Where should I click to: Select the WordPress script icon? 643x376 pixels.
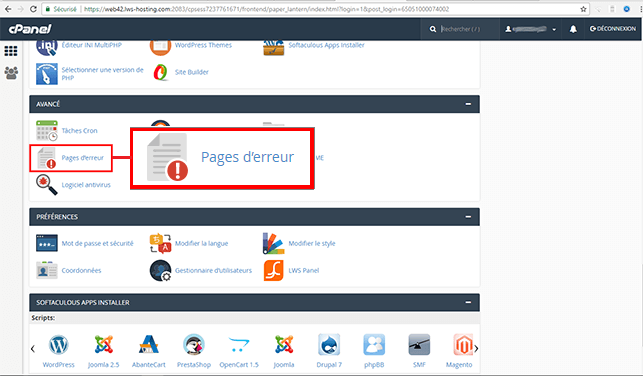click(x=59, y=345)
